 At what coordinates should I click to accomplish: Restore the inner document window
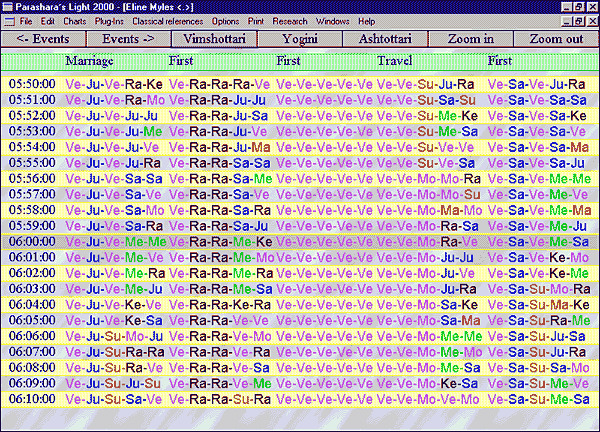580,21
